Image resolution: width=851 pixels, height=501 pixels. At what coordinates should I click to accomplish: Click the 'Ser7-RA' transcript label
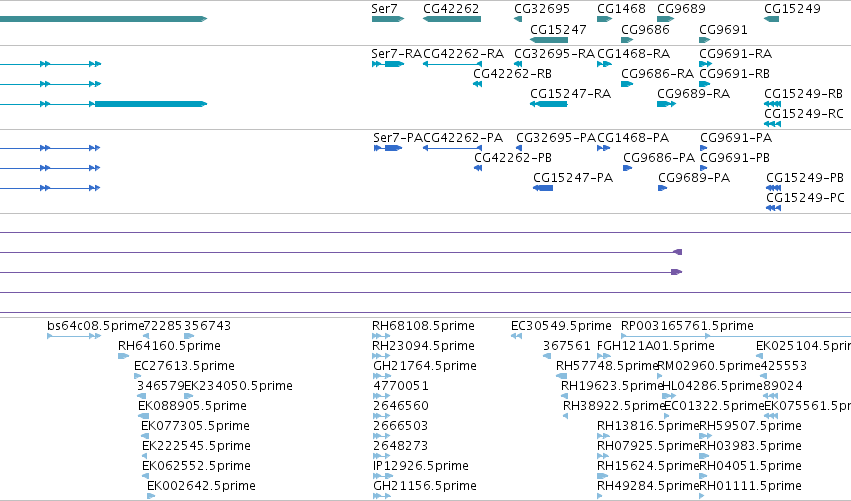pos(397,54)
